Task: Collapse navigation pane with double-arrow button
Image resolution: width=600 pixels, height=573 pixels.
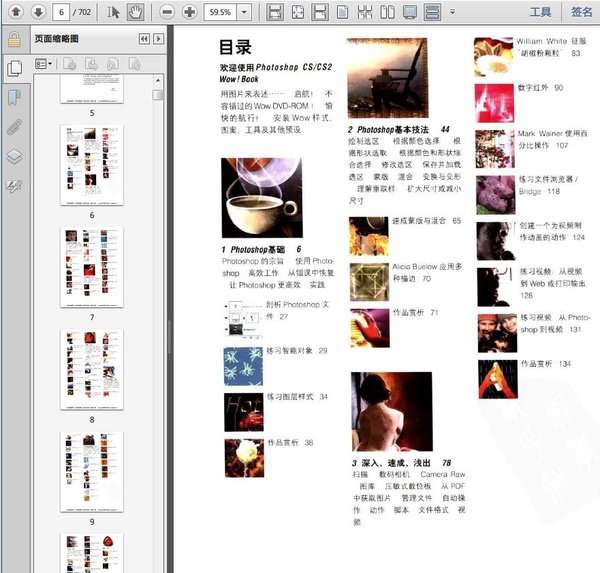Action: click(144, 39)
